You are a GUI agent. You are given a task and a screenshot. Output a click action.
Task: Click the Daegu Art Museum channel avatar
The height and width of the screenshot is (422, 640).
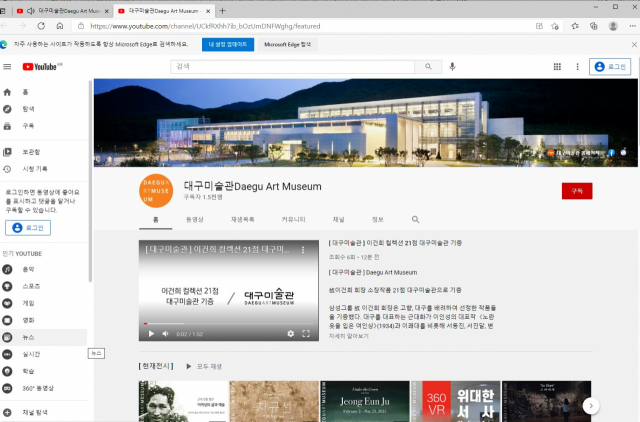point(156,191)
